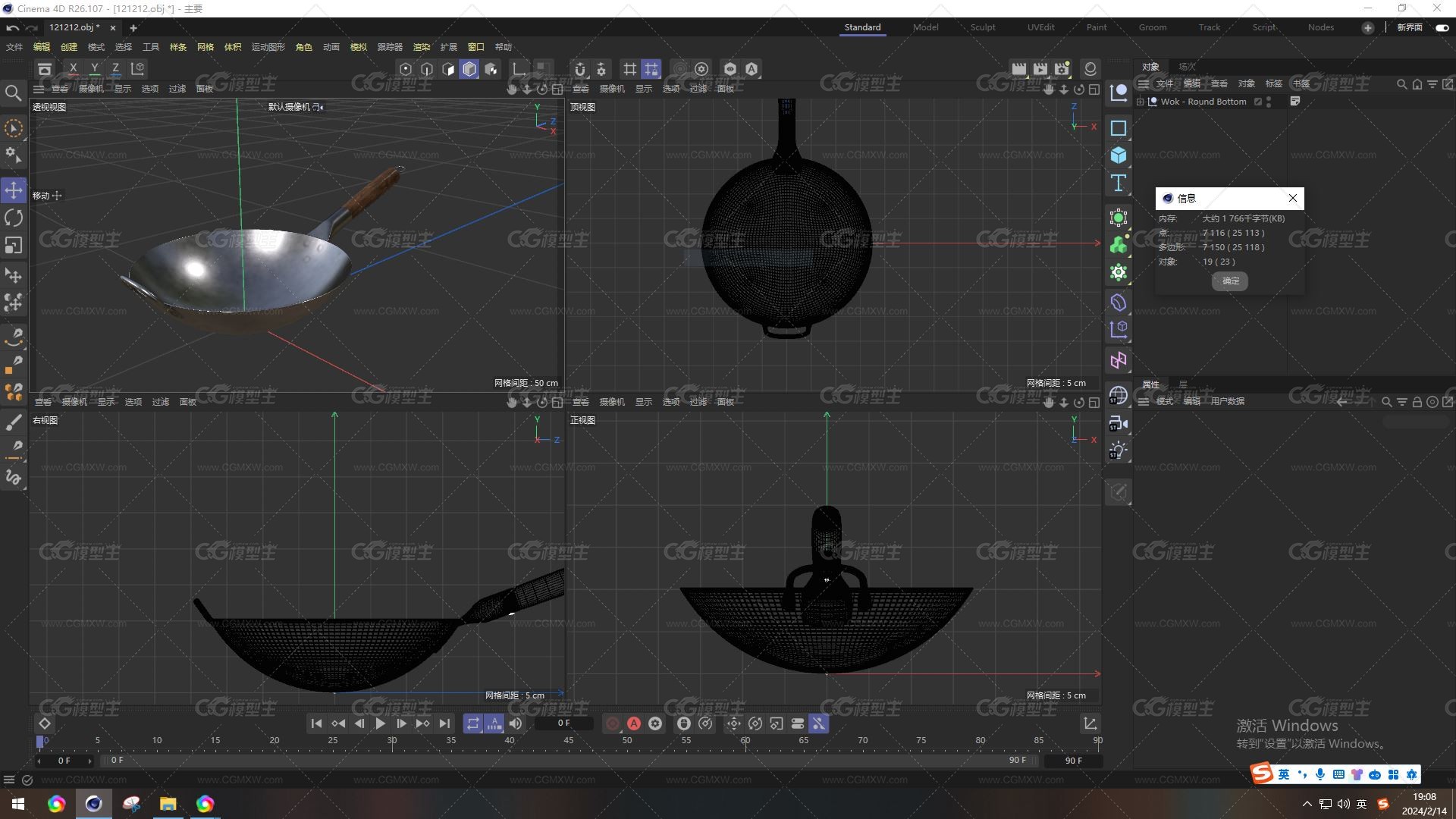Toggle Z axis lock
Viewport: 1456px width, 819px height.
click(x=115, y=69)
